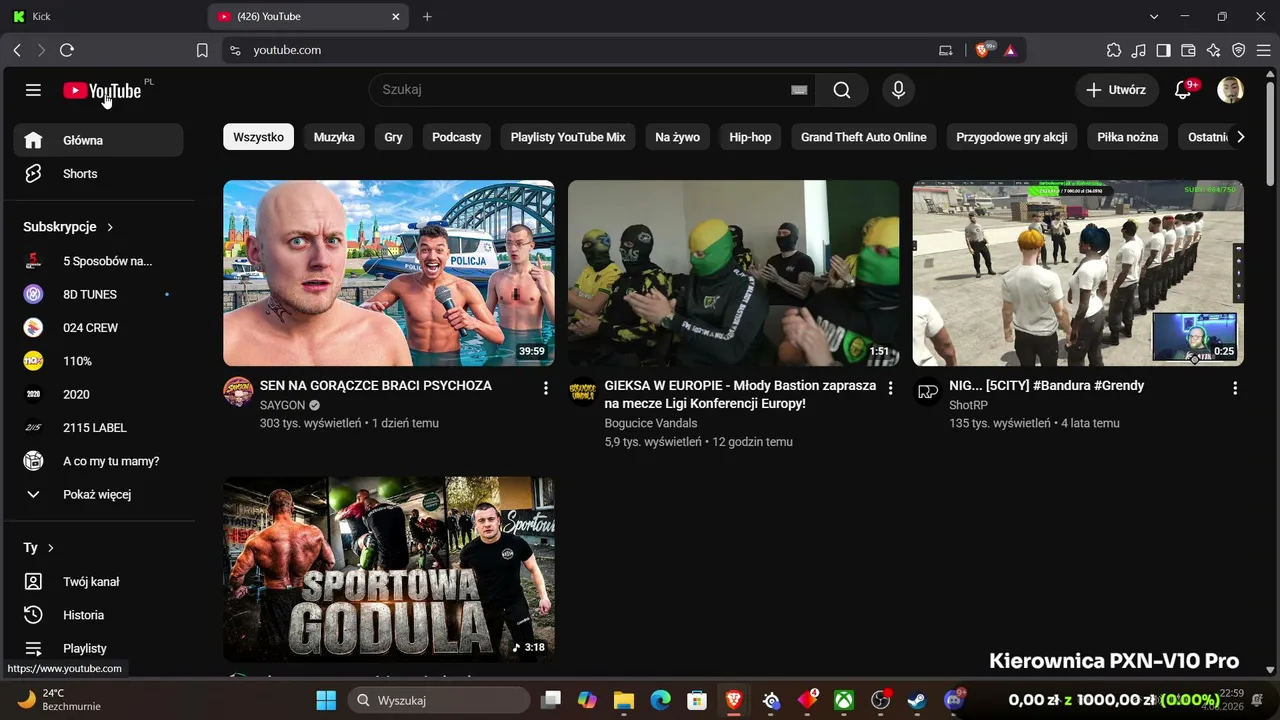The height and width of the screenshot is (720, 1280).
Task: Toggle the browser sidebar panel
Action: (x=1164, y=50)
